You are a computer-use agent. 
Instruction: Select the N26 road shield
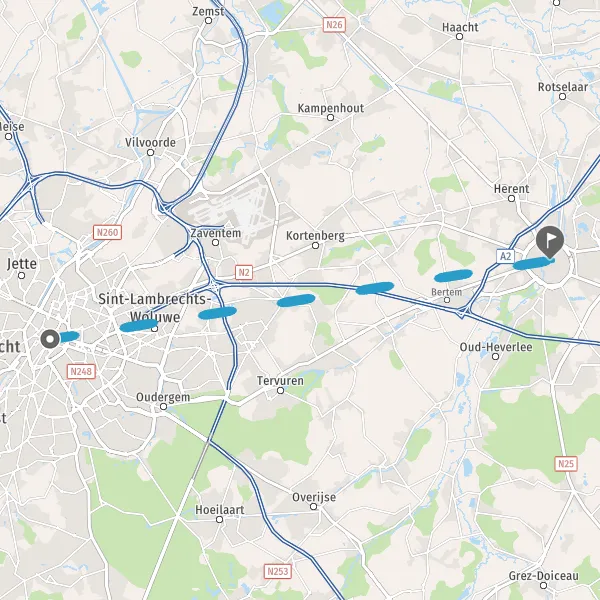[x=334, y=25]
